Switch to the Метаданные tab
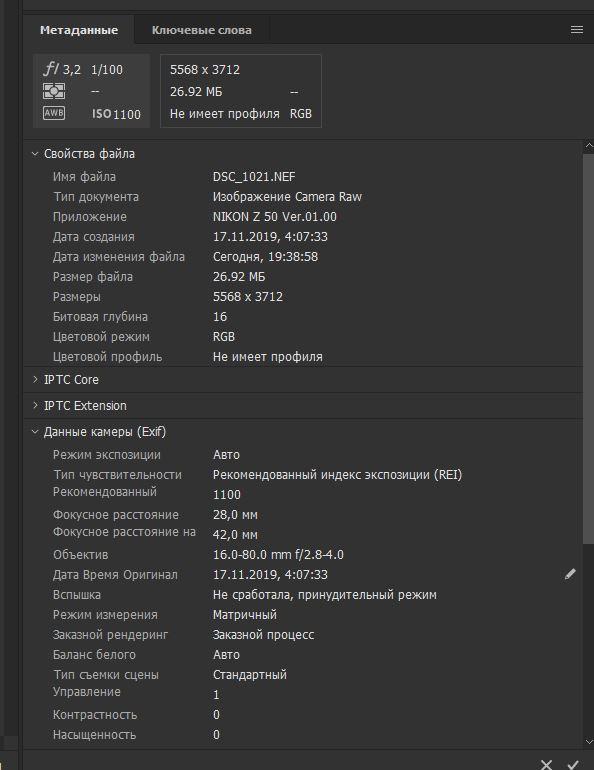 79,30
